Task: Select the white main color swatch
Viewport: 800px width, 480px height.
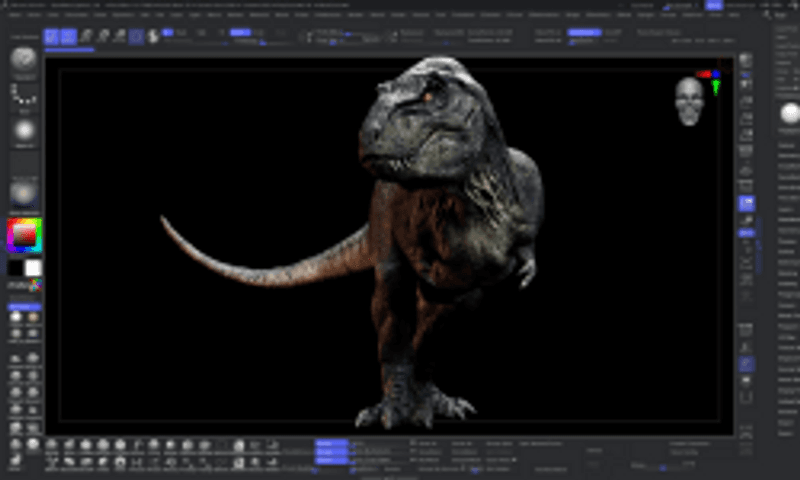Action: [x=33, y=268]
